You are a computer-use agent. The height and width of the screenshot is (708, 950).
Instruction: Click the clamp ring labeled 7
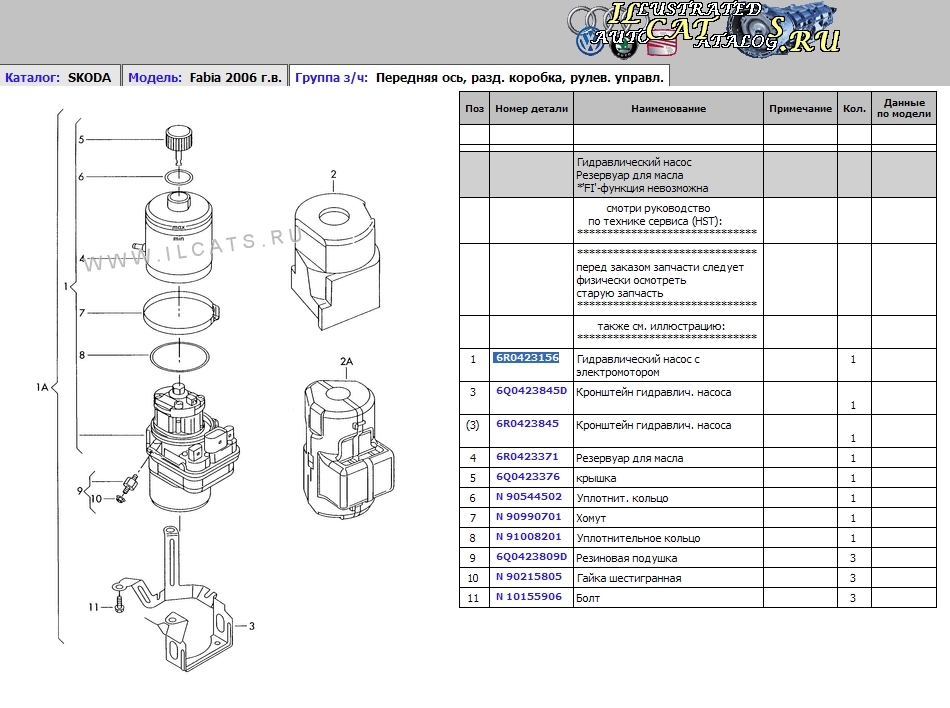pos(178,312)
